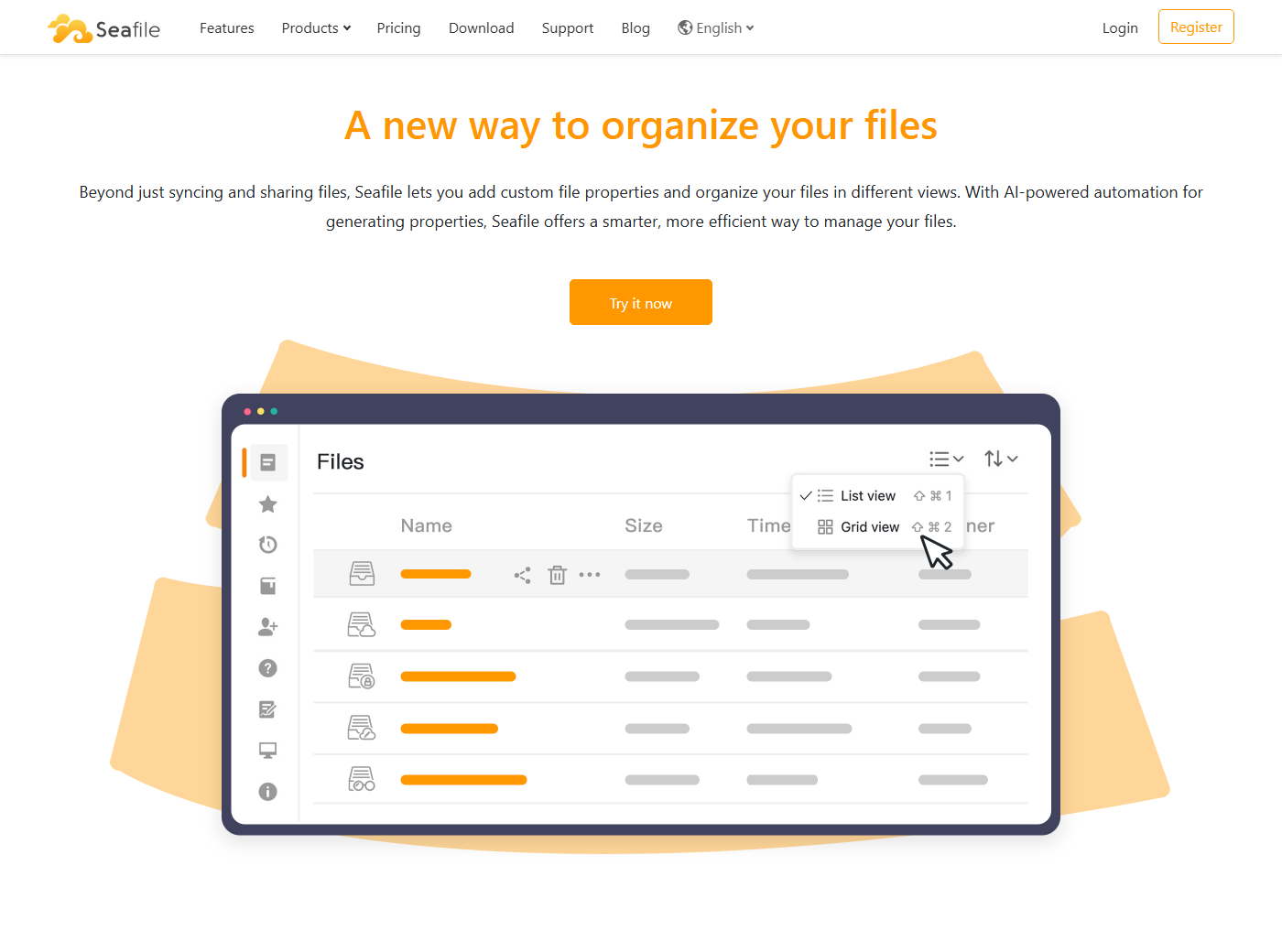The height and width of the screenshot is (952, 1282).
Task: Open the linked devices monitor icon
Action: tap(268, 751)
